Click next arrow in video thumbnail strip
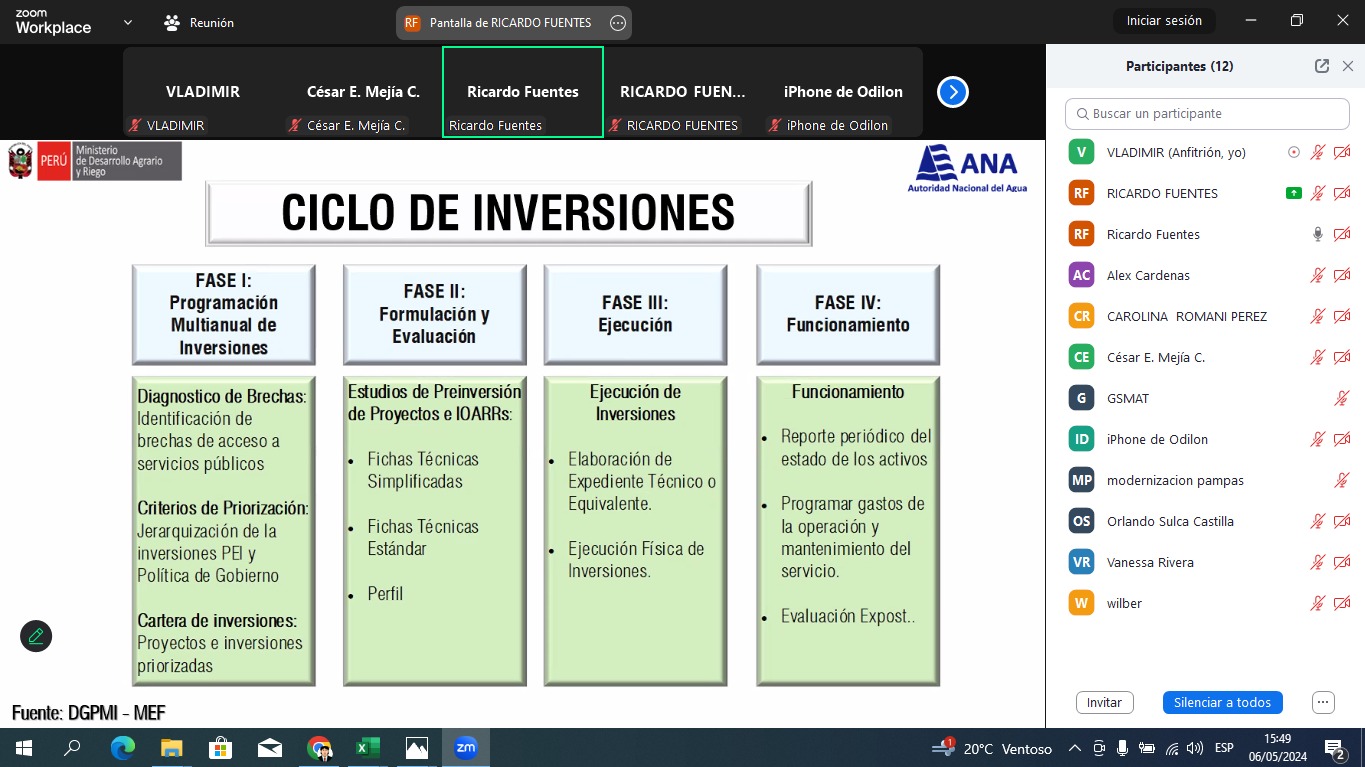 click(952, 92)
